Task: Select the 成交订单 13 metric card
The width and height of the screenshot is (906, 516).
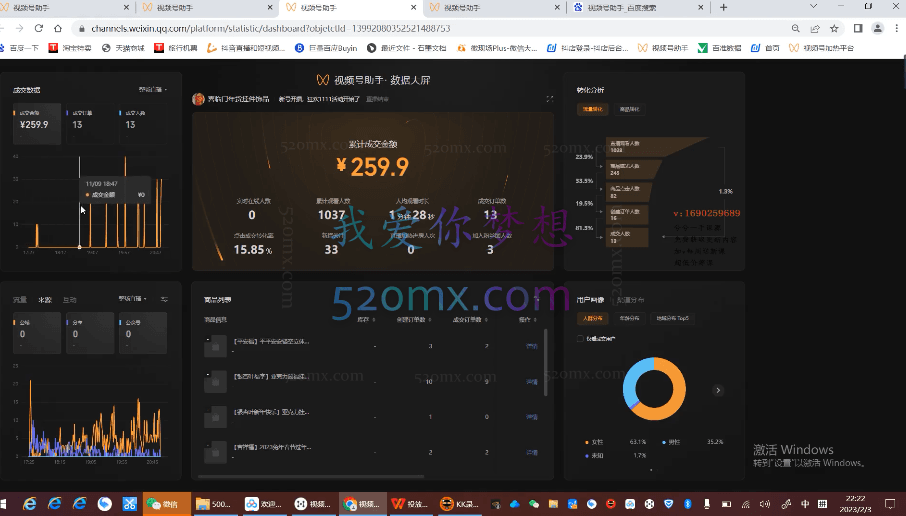Action: [90, 123]
